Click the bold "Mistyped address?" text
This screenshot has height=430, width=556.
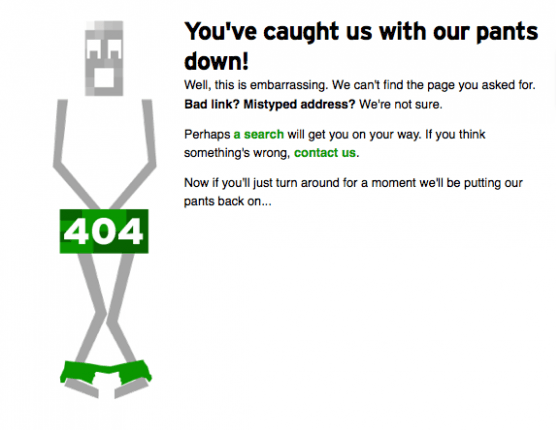299,105
